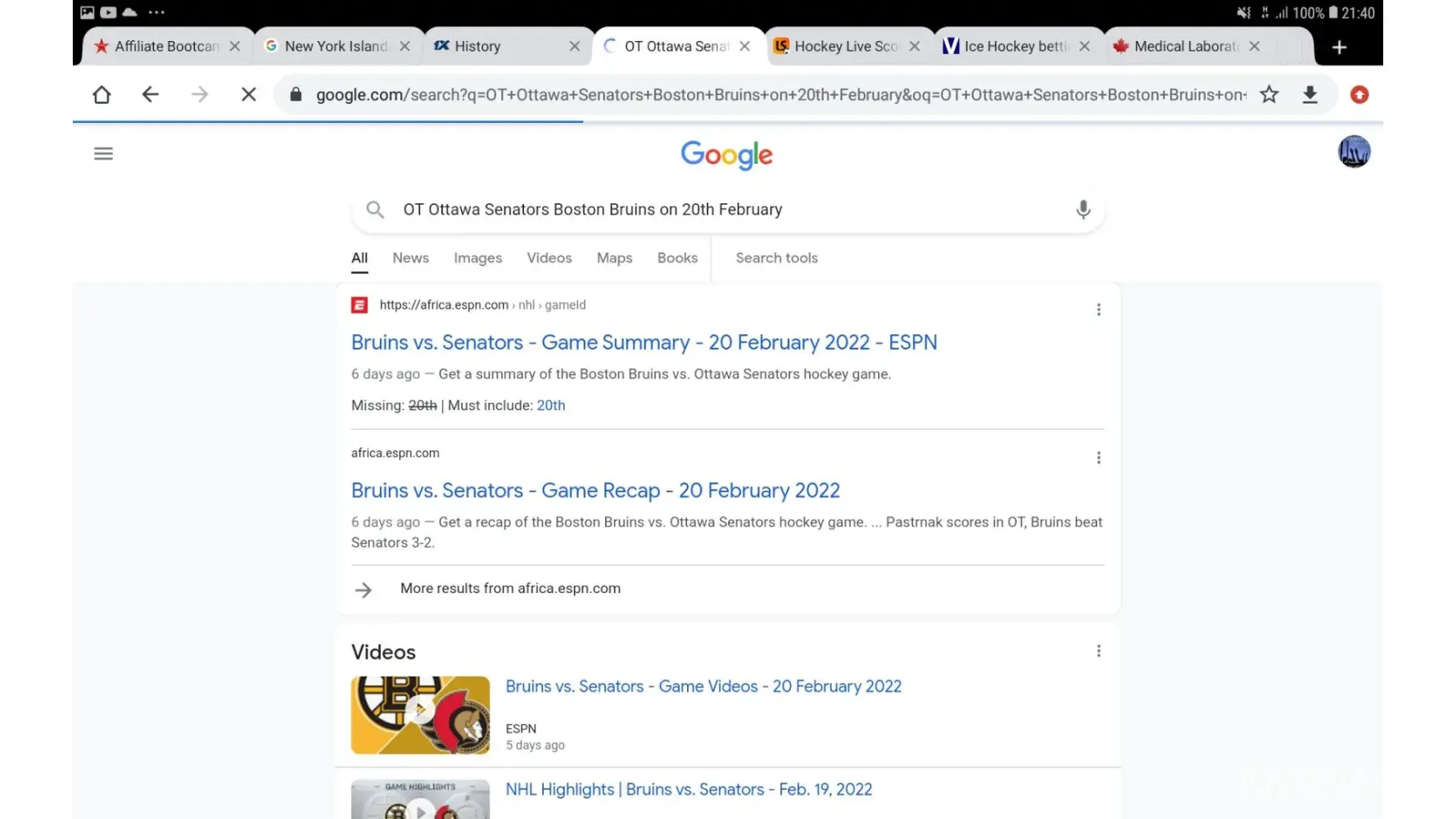
Task: Tap the battery 100% status indicator
Action: coord(1314,12)
